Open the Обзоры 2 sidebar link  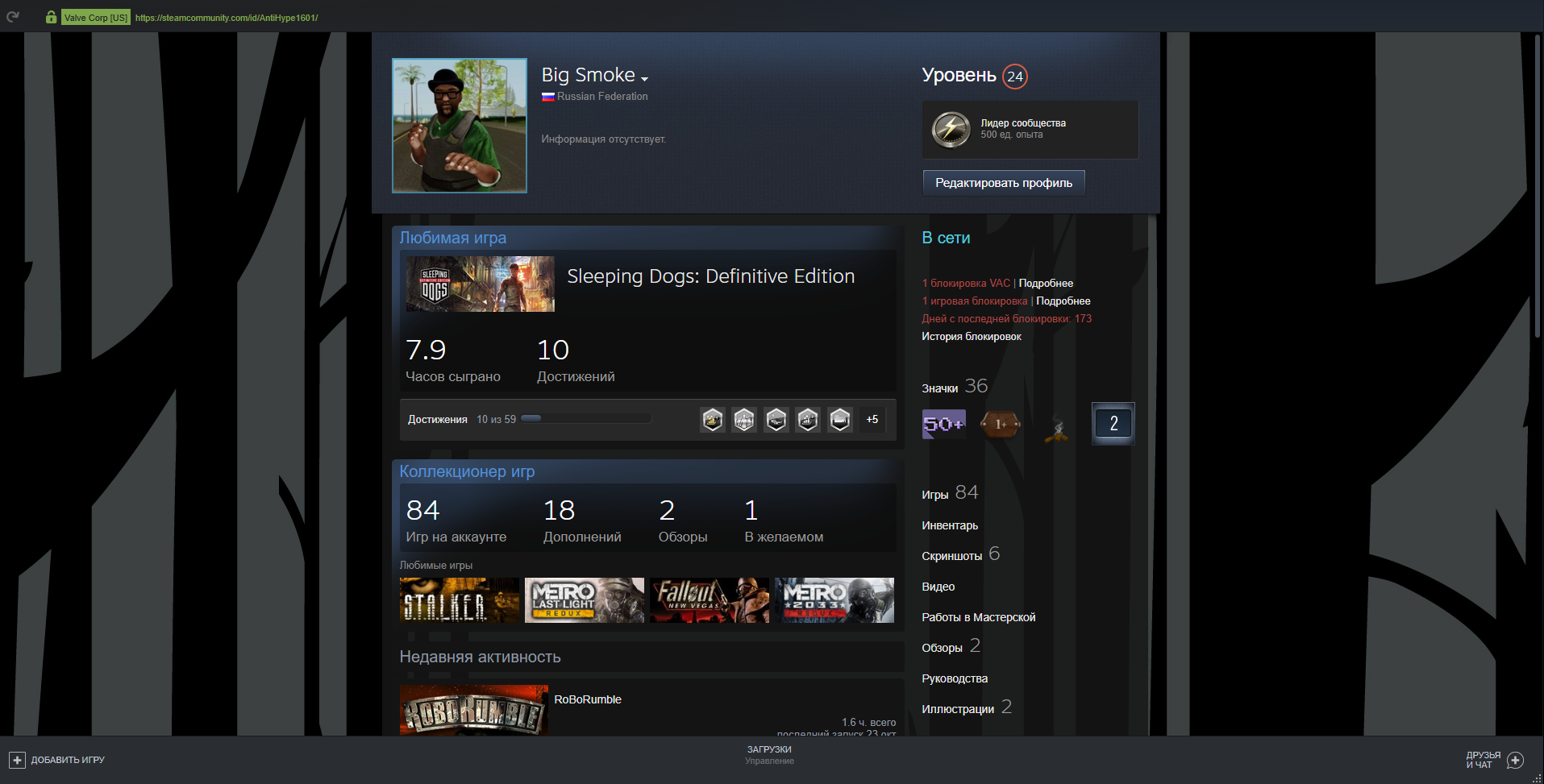(951, 646)
